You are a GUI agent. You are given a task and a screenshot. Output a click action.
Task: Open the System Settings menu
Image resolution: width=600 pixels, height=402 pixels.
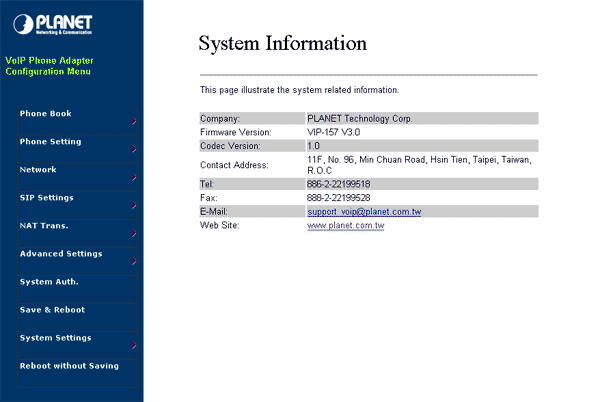tap(55, 338)
